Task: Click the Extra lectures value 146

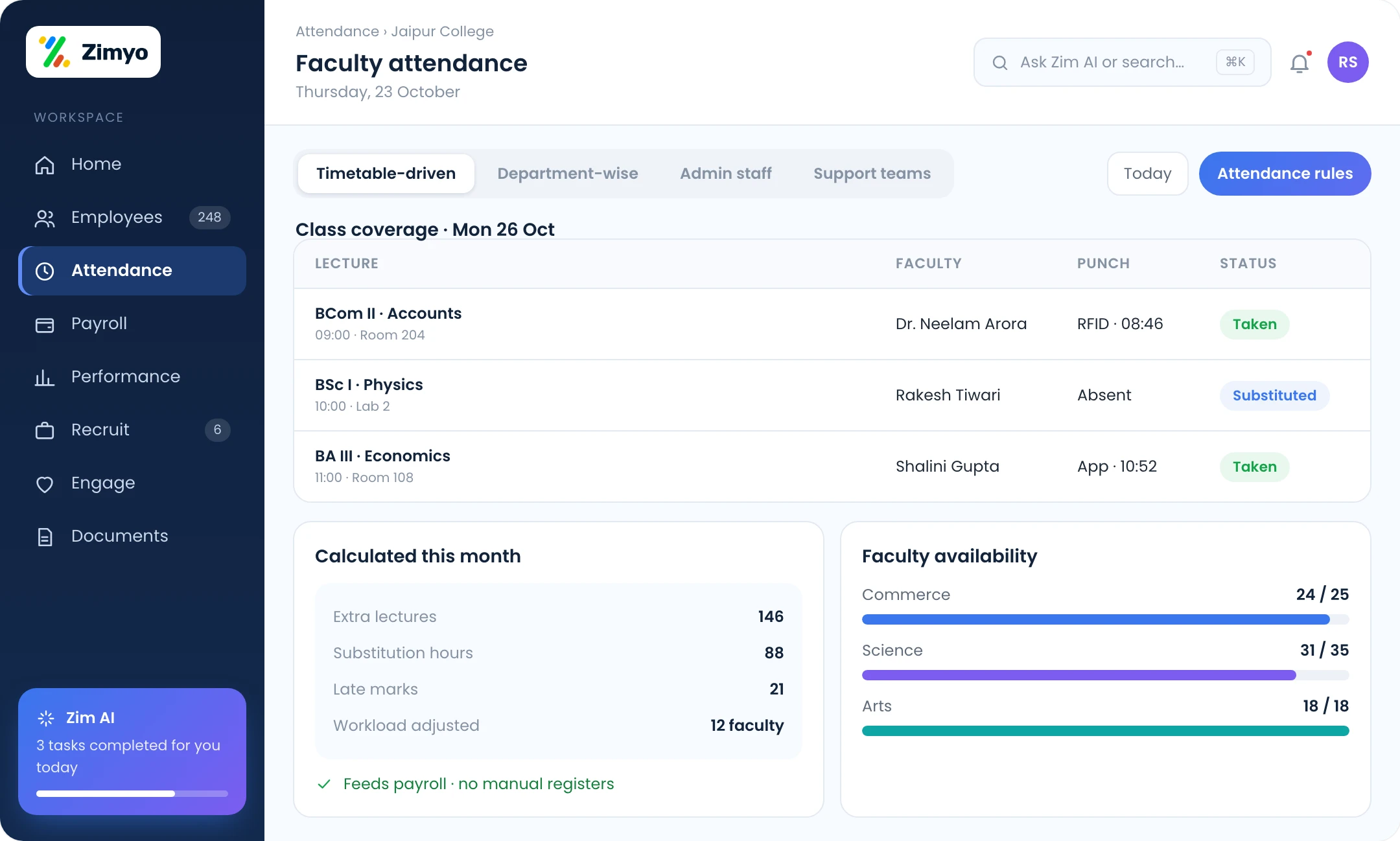Action: pos(771,617)
